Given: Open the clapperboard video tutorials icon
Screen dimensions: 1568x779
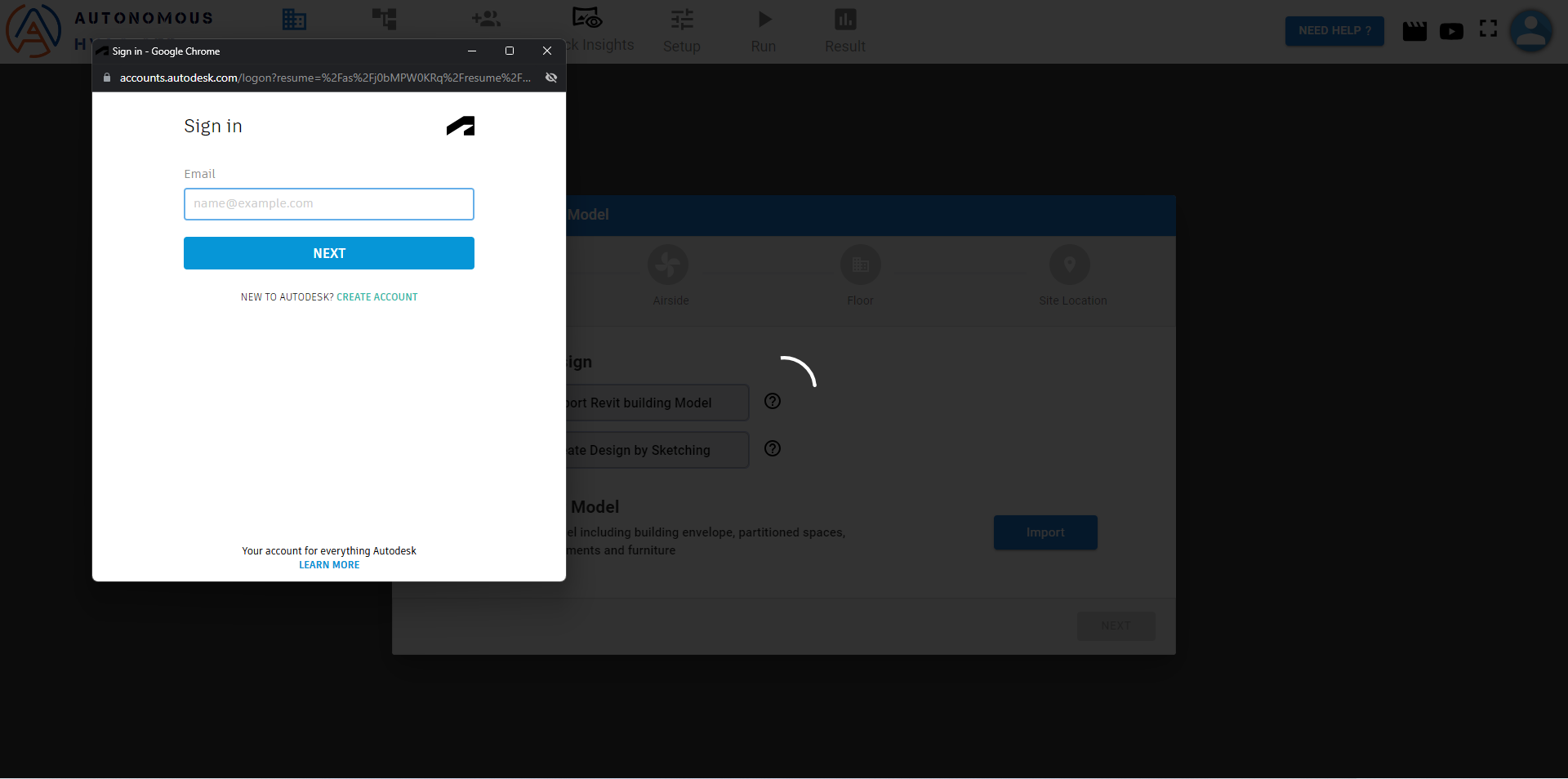Looking at the screenshot, I should (1414, 31).
